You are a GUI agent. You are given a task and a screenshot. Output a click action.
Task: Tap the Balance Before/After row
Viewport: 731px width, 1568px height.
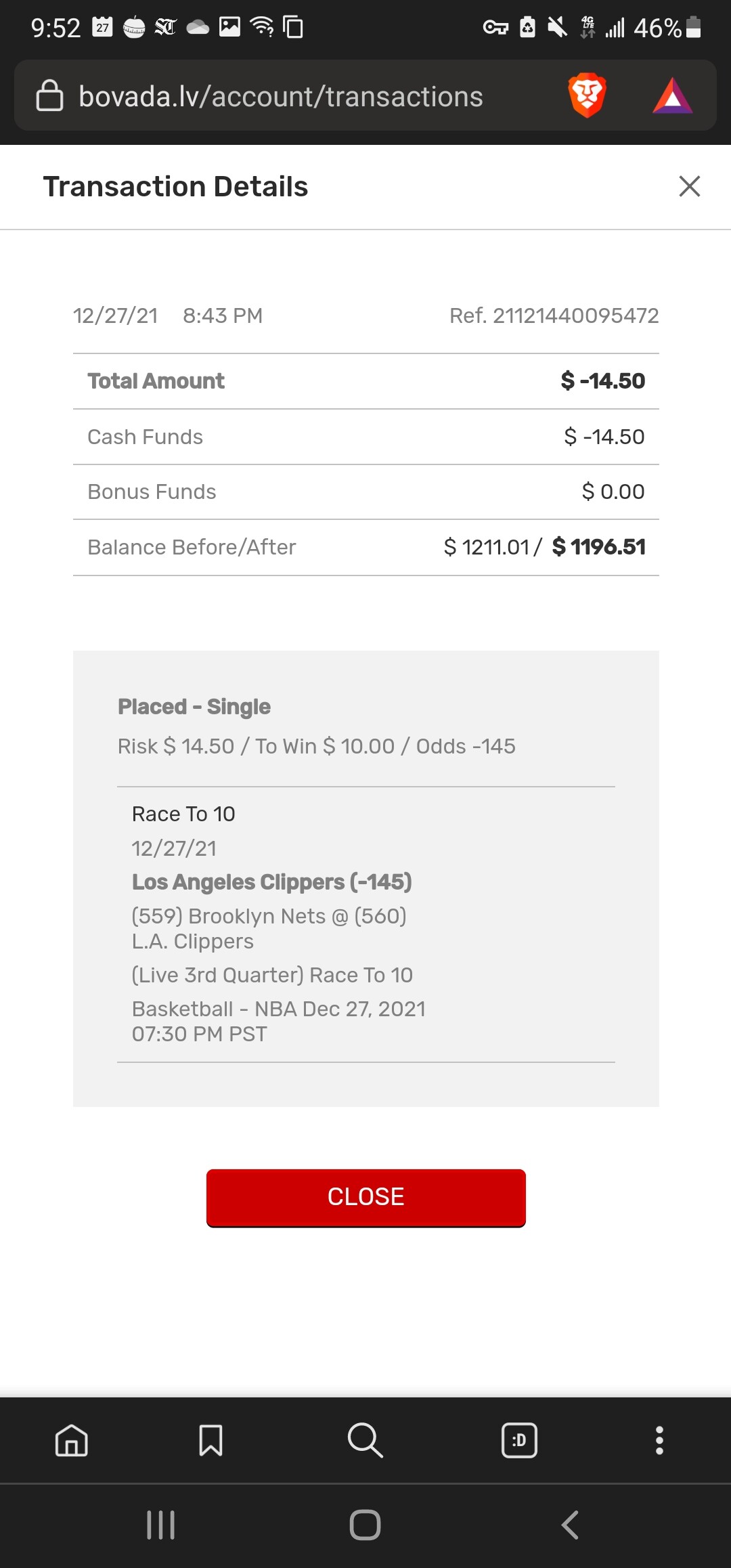click(x=365, y=547)
